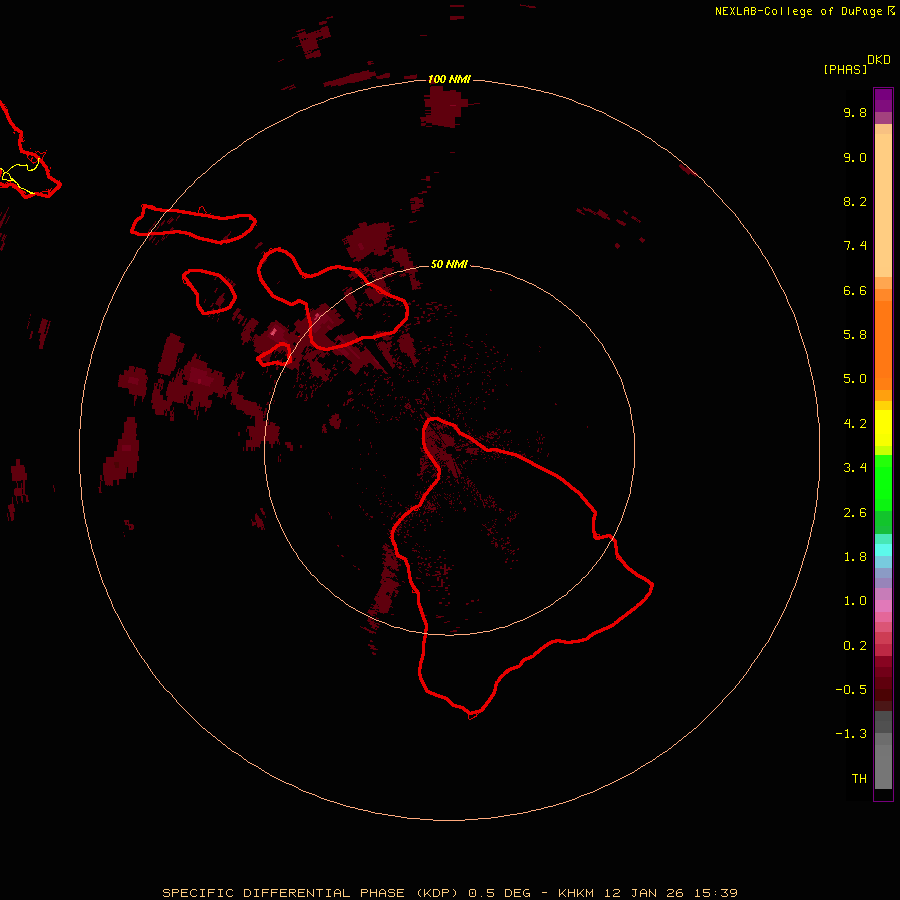
Task: Click the TH threshold label
Action: click(x=859, y=779)
